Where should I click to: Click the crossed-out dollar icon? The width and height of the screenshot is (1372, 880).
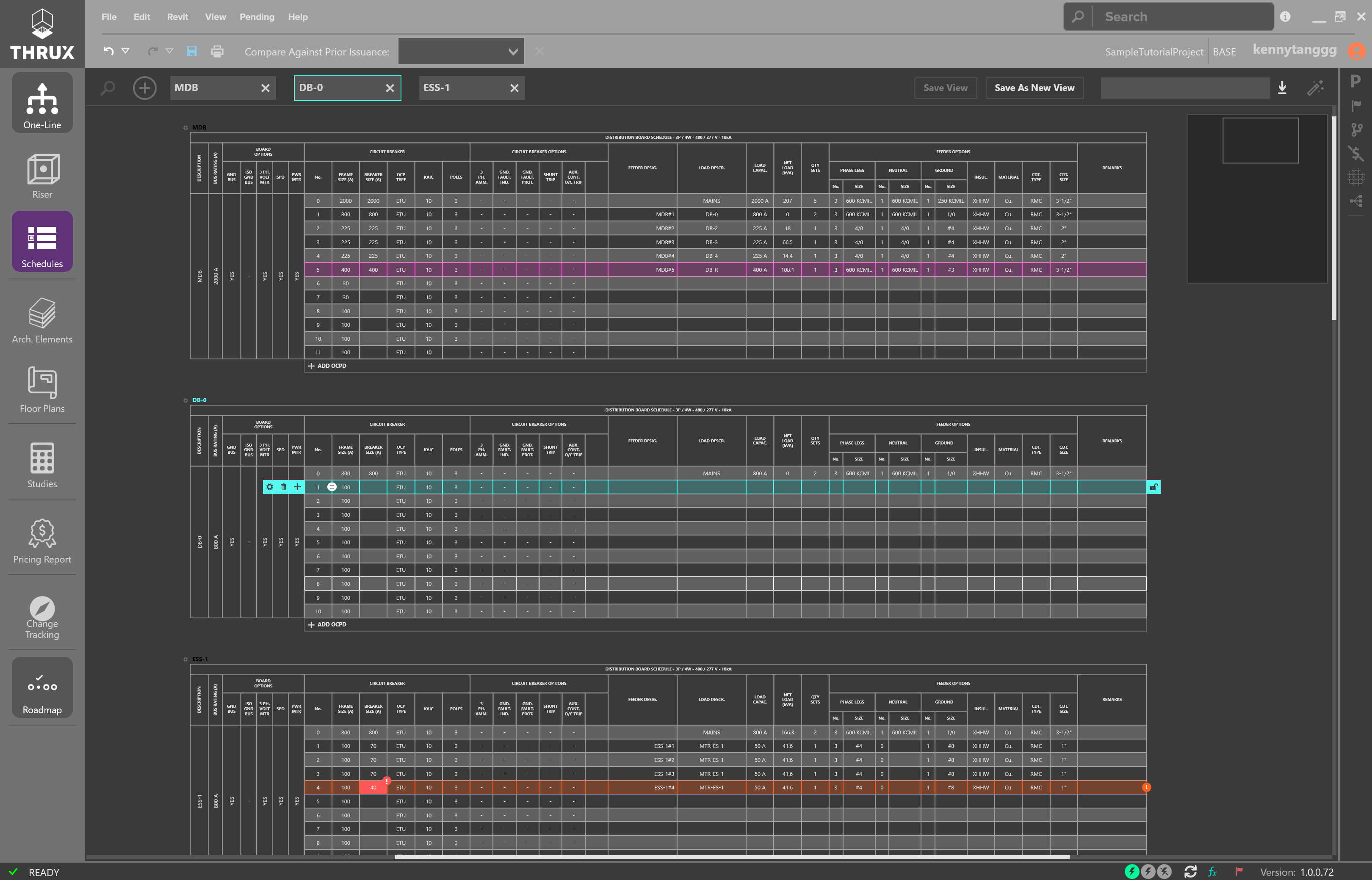tap(1356, 153)
